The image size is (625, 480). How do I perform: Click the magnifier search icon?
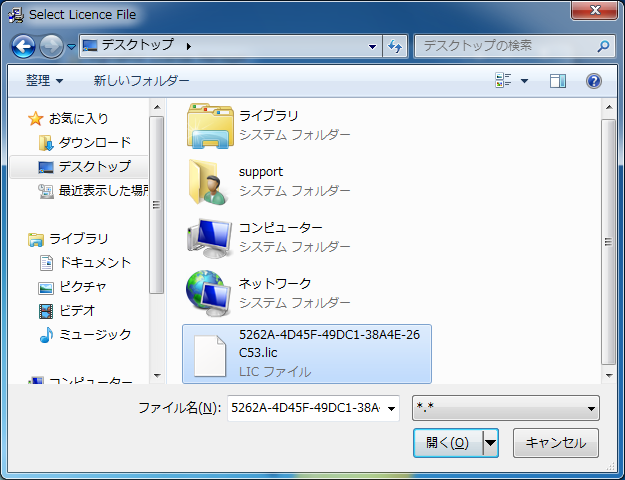[x=603, y=46]
